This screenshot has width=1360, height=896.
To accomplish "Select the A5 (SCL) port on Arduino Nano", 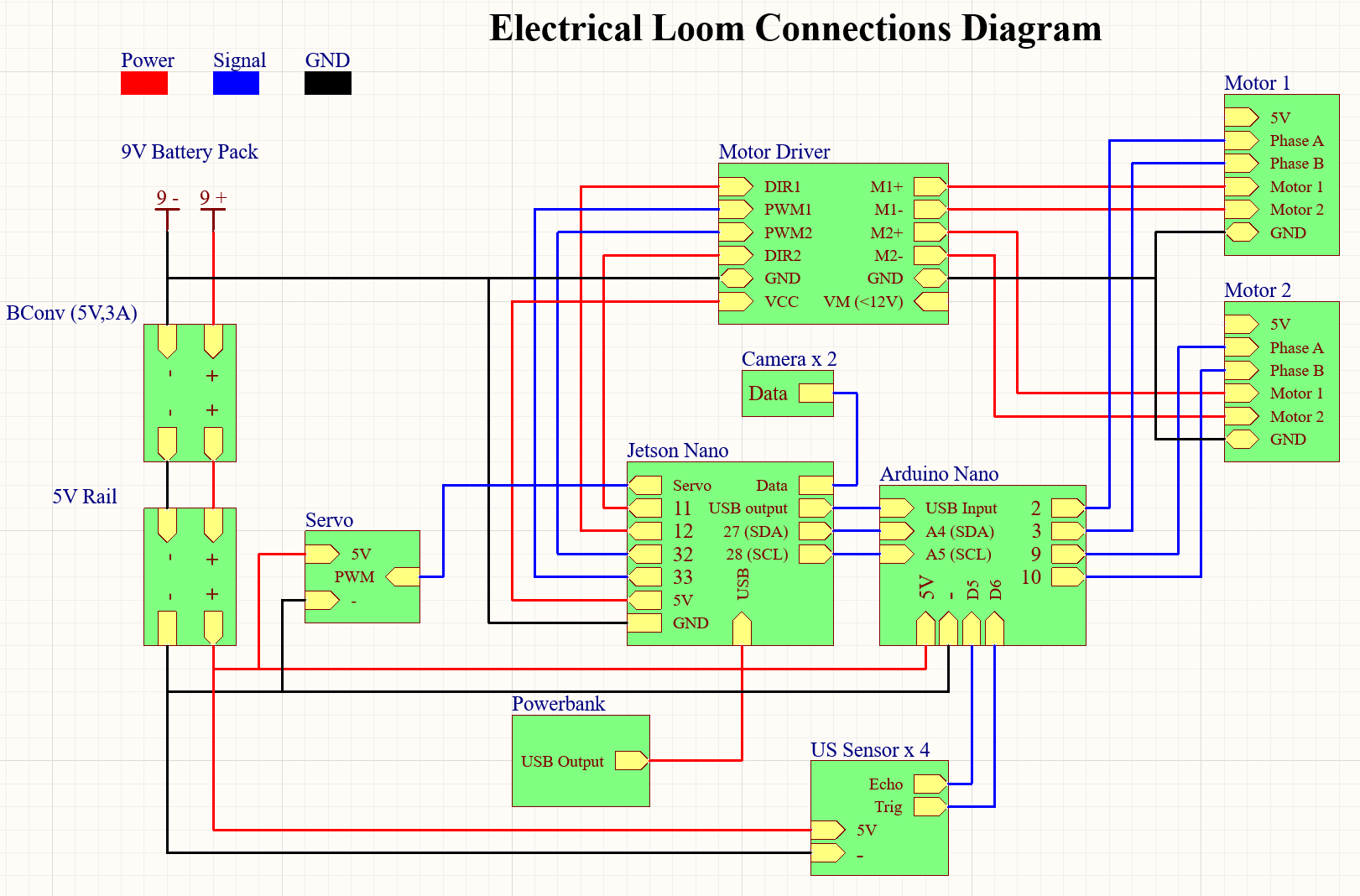I will coord(897,554).
